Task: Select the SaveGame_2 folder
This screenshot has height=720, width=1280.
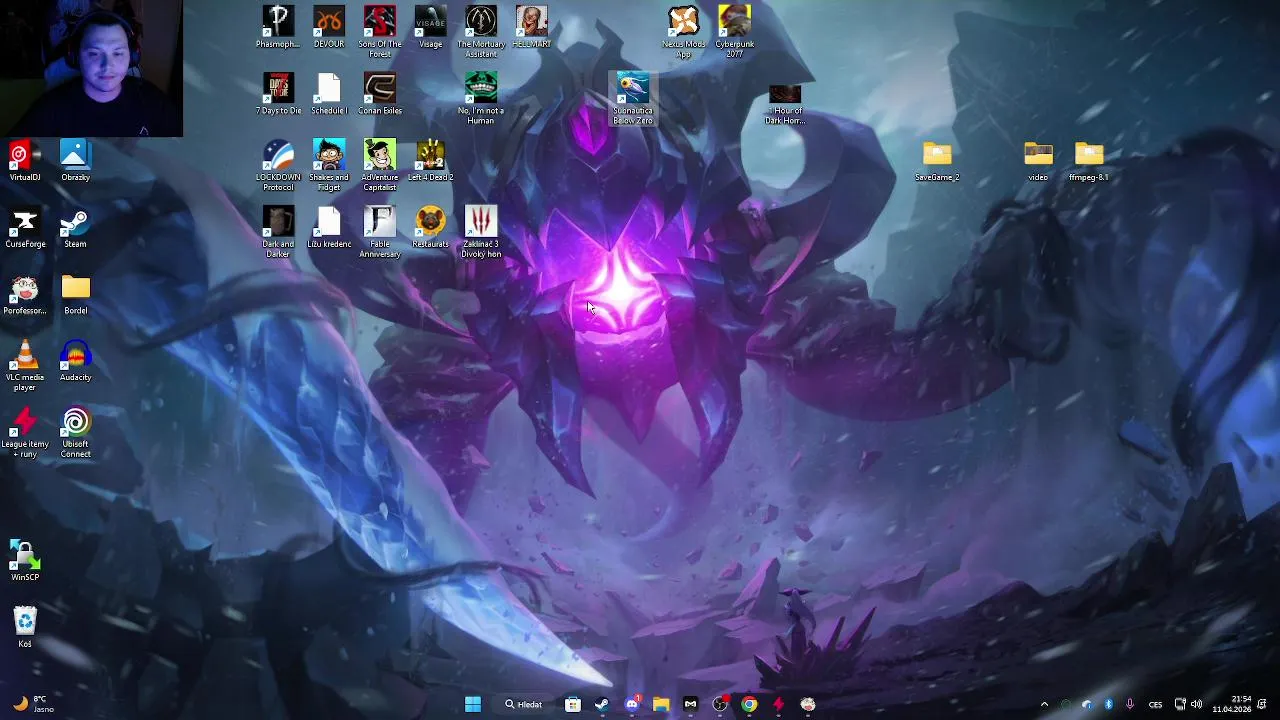Action: pos(937,160)
